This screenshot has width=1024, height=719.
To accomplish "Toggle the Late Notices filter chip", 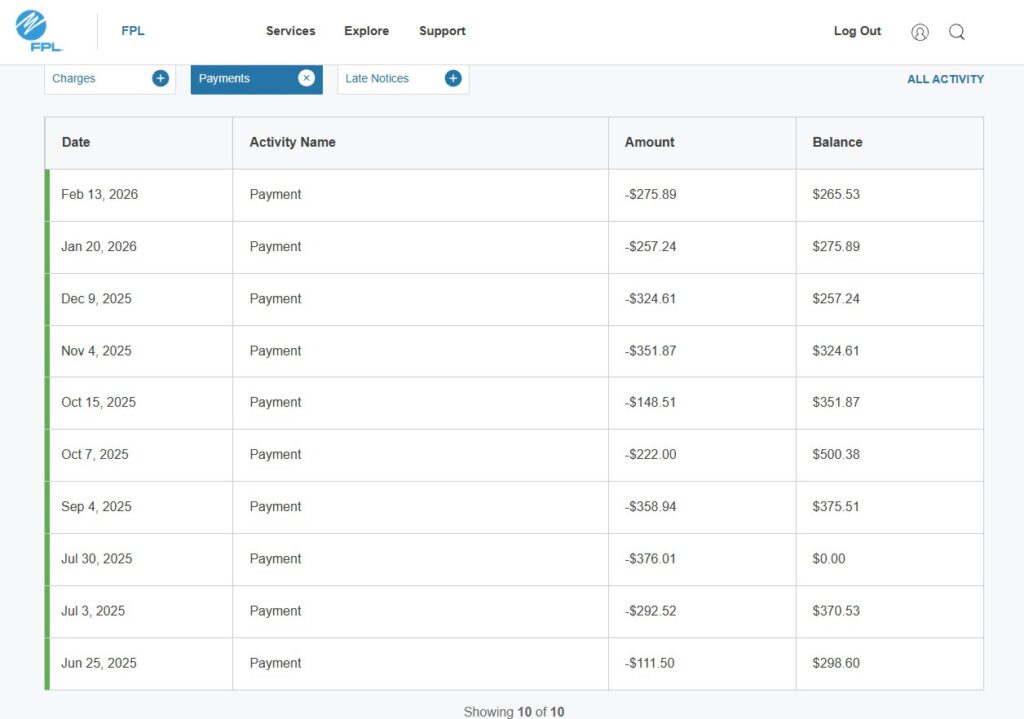I will [385, 78].
